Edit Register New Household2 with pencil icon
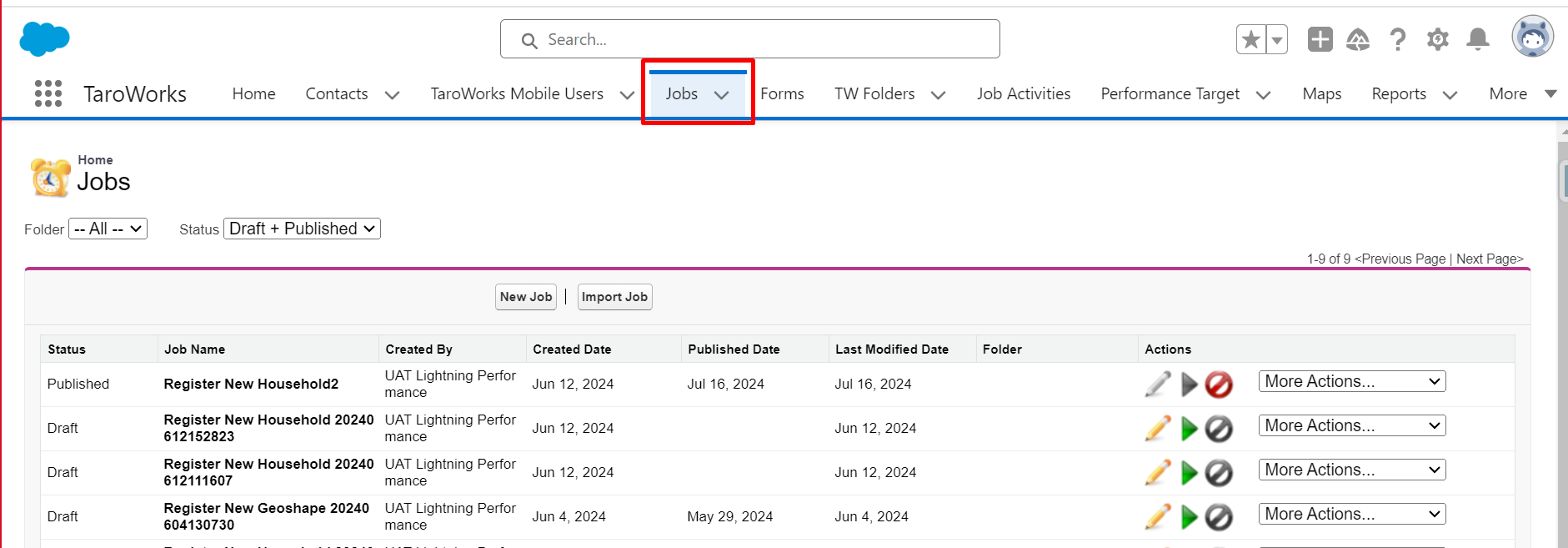This screenshot has width=1568, height=548. tap(1157, 385)
